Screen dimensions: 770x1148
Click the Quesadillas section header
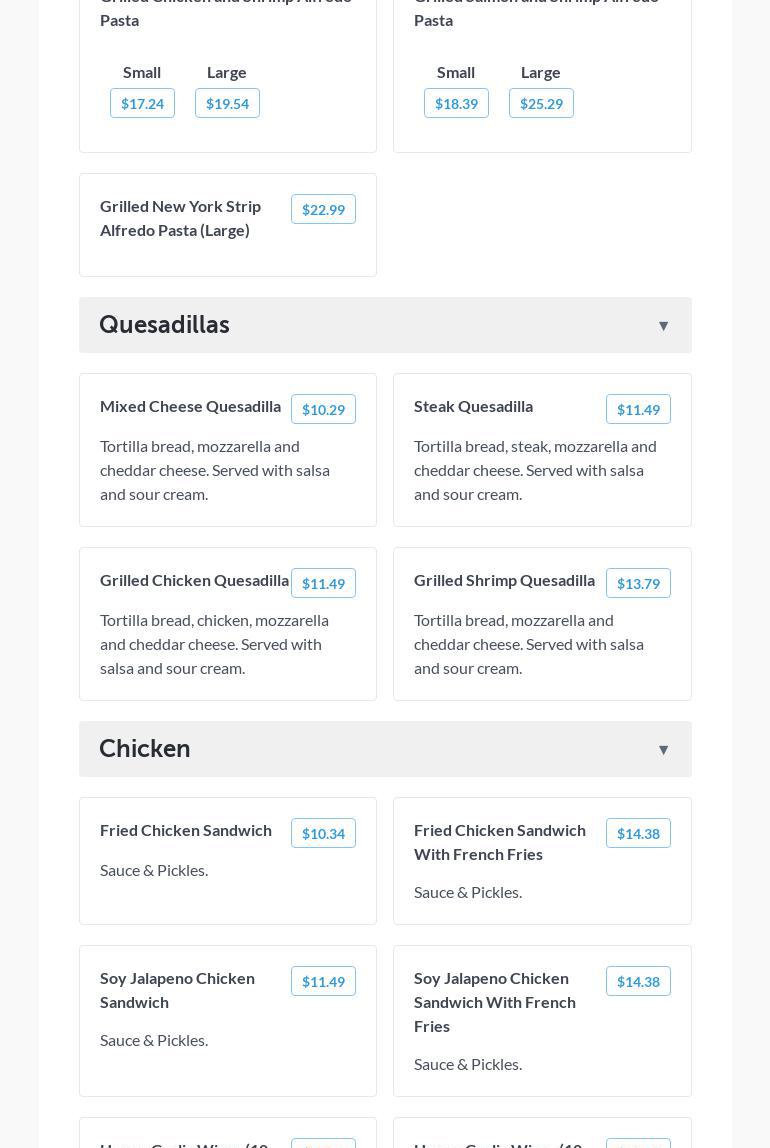(385, 325)
